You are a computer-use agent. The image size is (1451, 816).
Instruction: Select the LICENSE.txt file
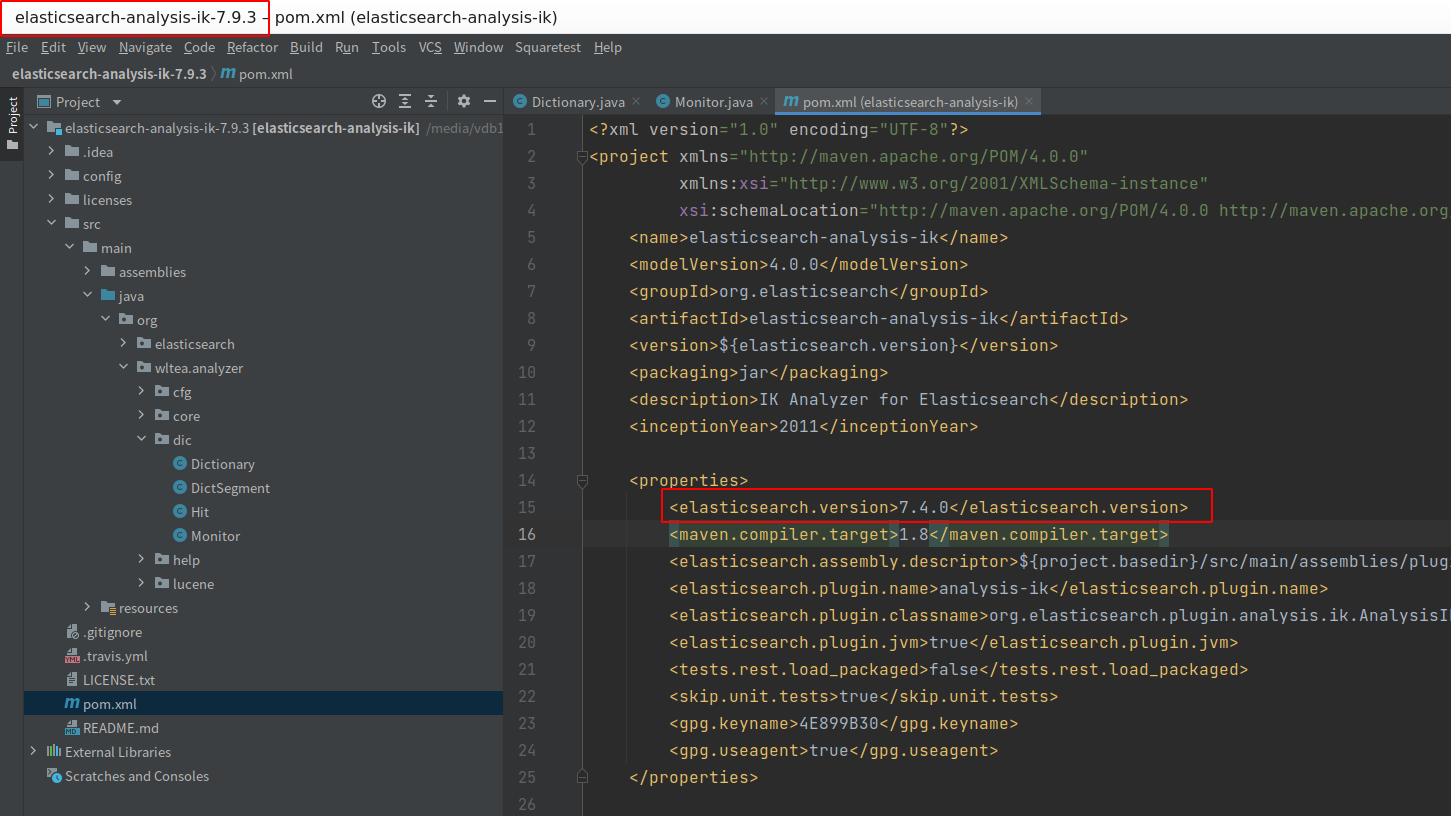(110, 680)
